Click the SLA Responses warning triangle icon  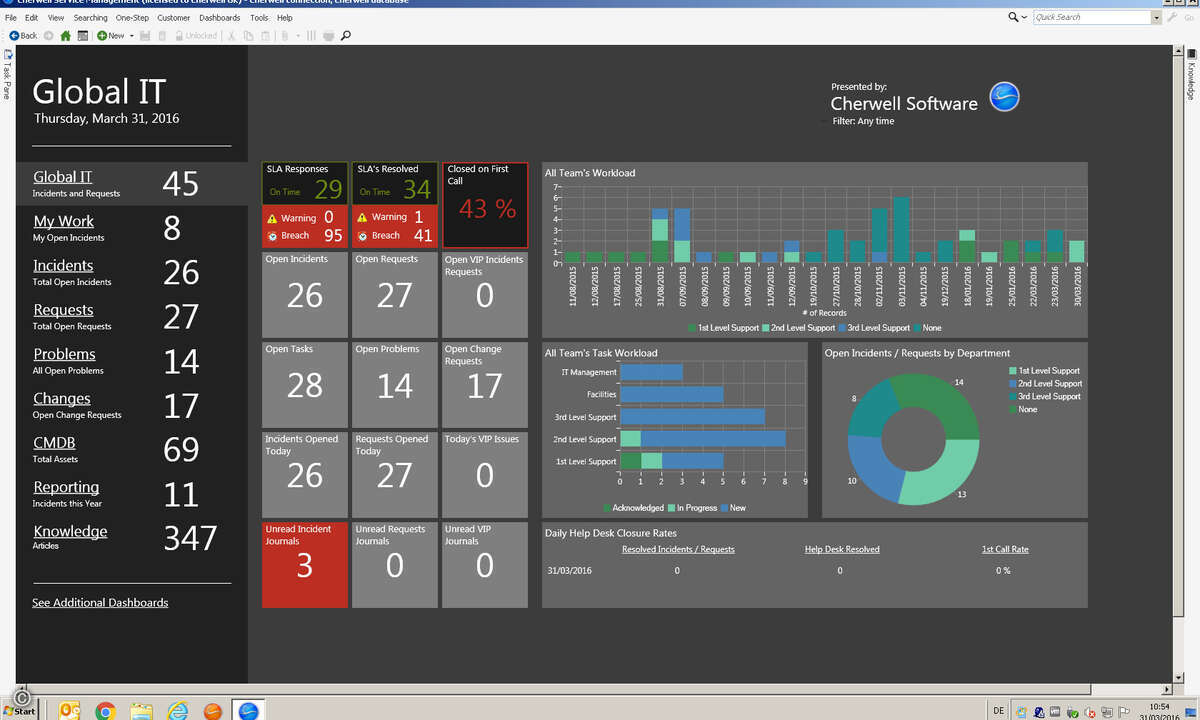(272, 217)
